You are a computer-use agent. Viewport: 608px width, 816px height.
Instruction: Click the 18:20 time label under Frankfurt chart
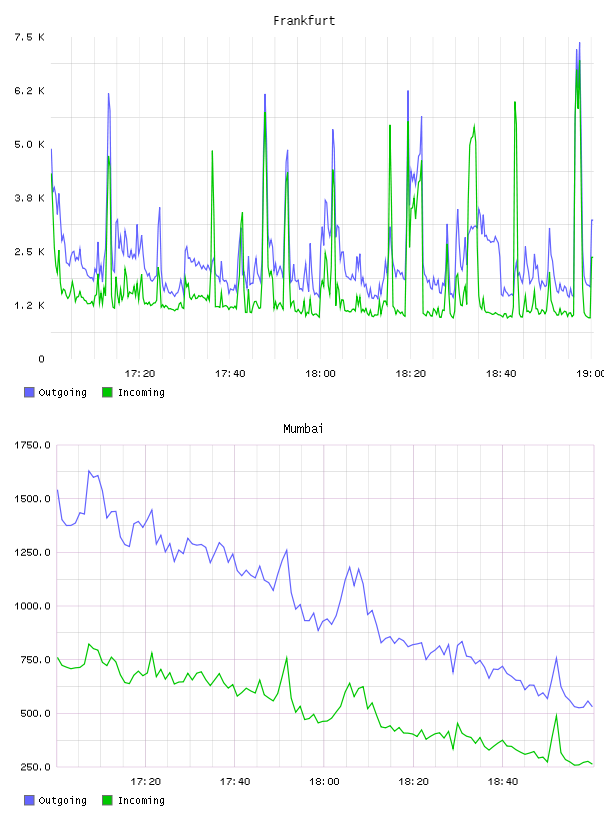411,374
